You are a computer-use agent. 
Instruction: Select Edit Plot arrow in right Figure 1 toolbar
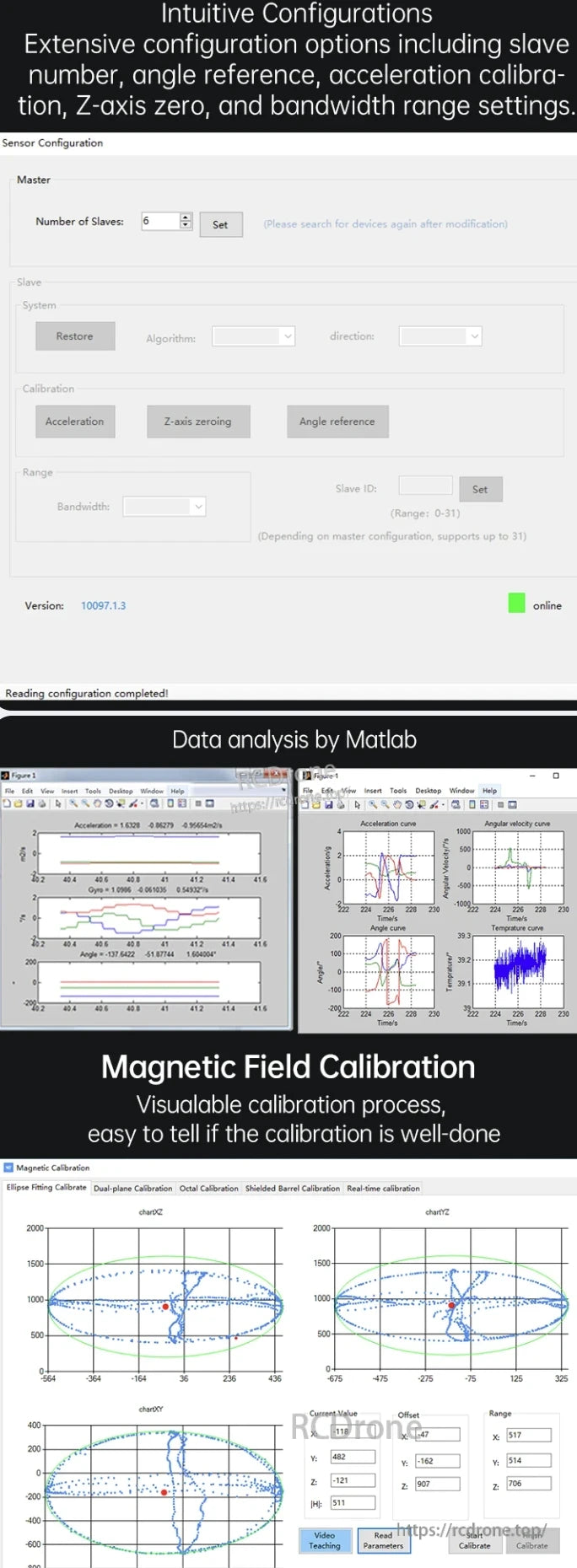(x=358, y=805)
